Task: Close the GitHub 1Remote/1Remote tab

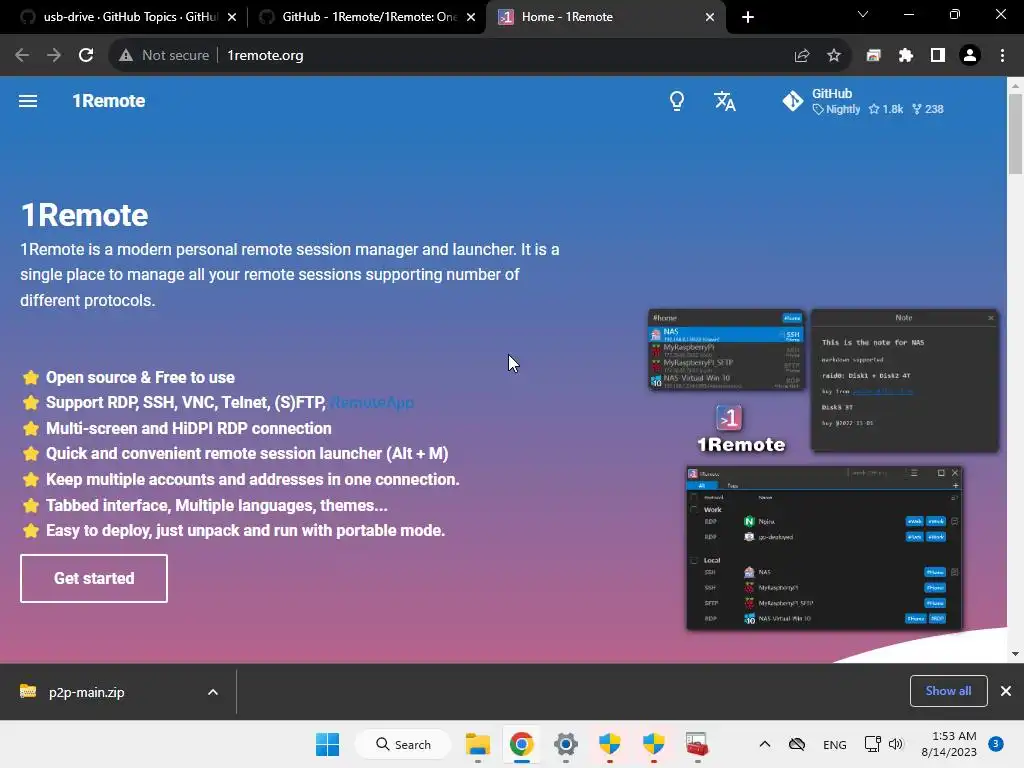Action: 471,17
